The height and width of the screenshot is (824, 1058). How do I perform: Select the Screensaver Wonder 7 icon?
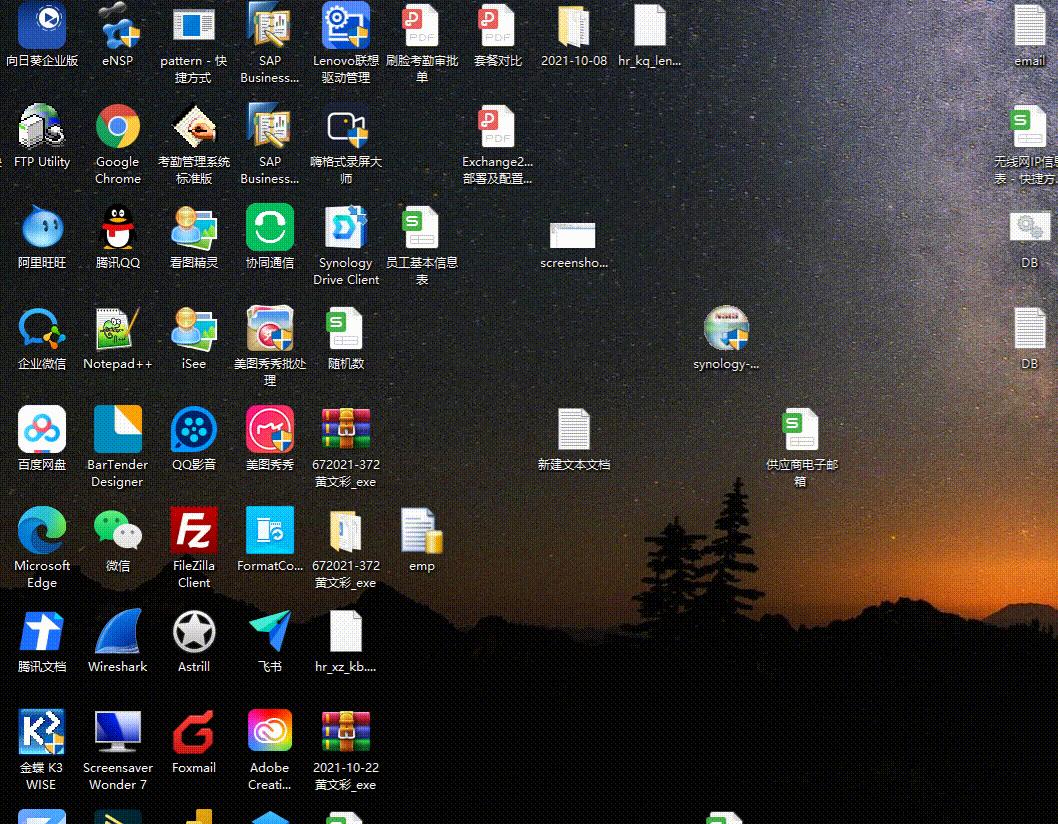(x=117, y=732)
